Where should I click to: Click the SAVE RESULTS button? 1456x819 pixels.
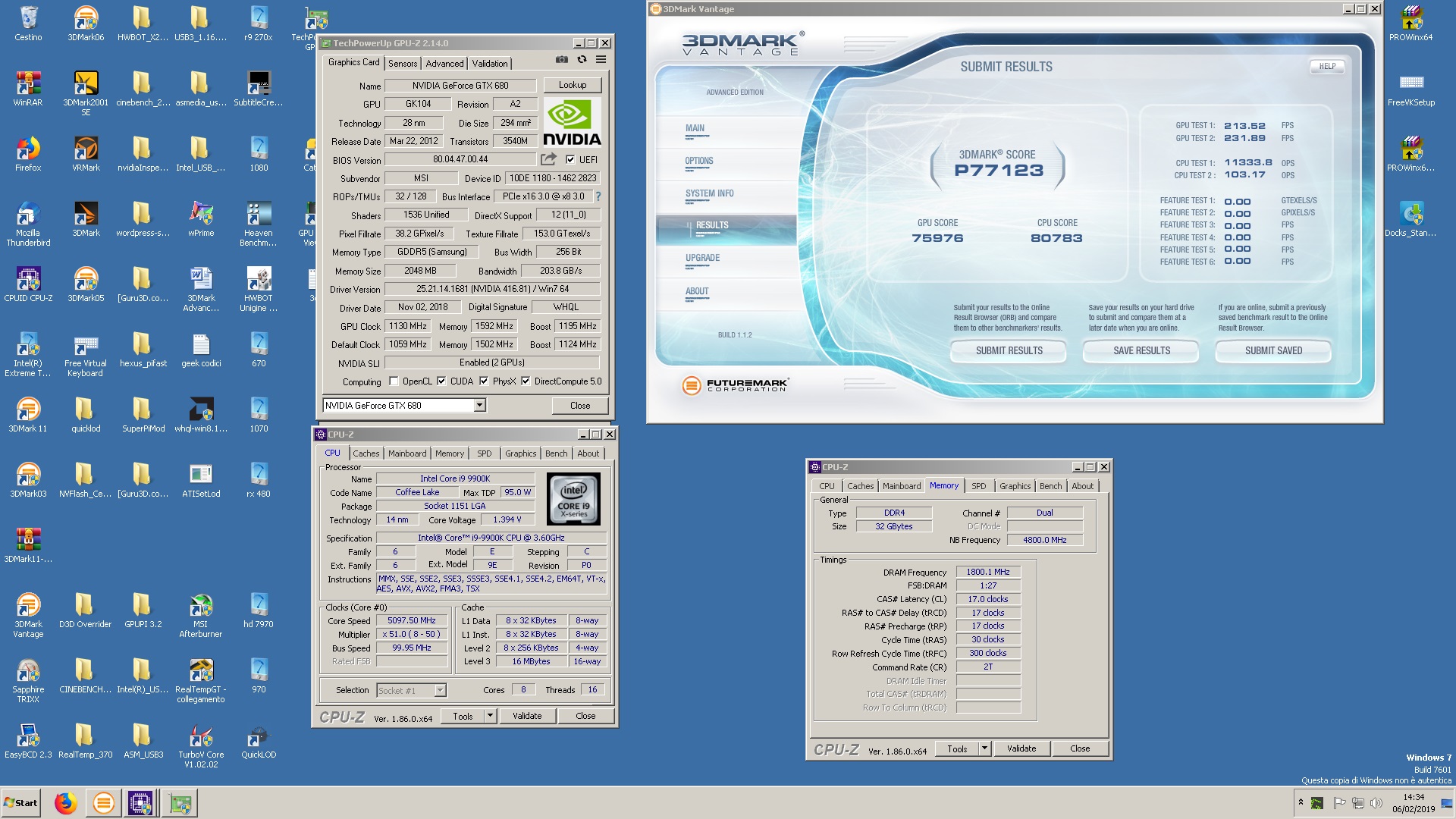(x=1141, y=350)
